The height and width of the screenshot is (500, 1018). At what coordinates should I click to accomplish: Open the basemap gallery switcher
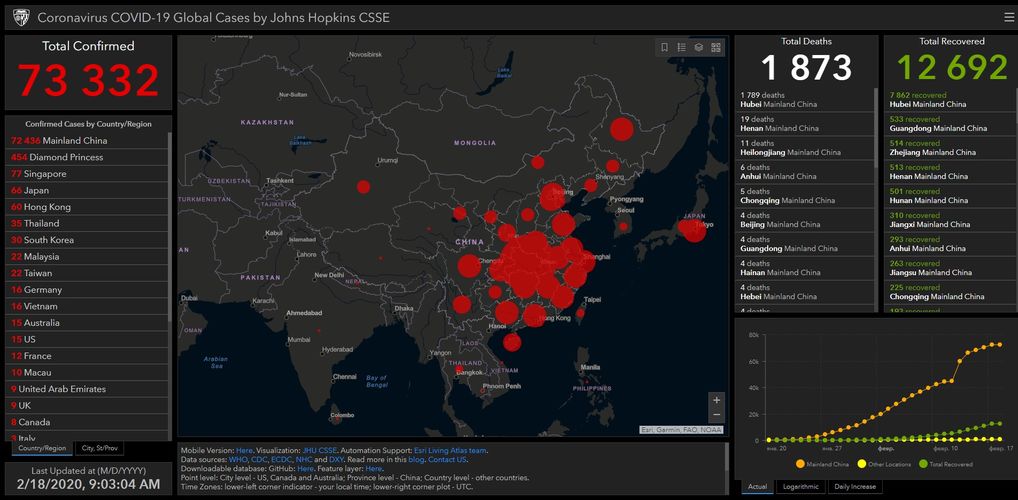(716, 47)
